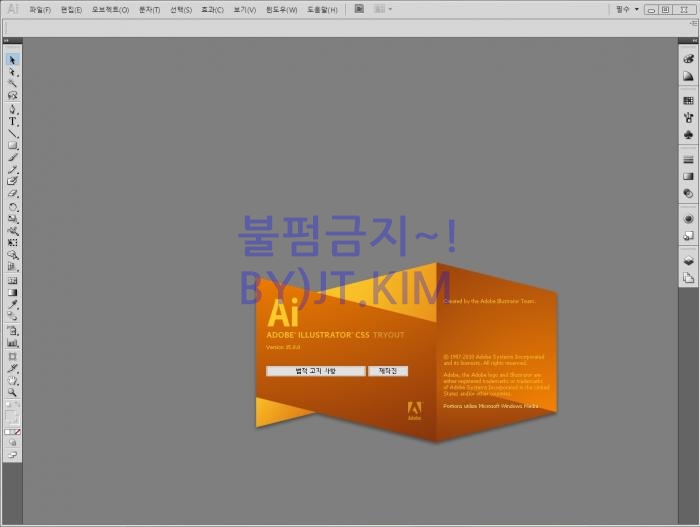Select the Eraser tool
The image size is (700, 527).
point(13,194)
